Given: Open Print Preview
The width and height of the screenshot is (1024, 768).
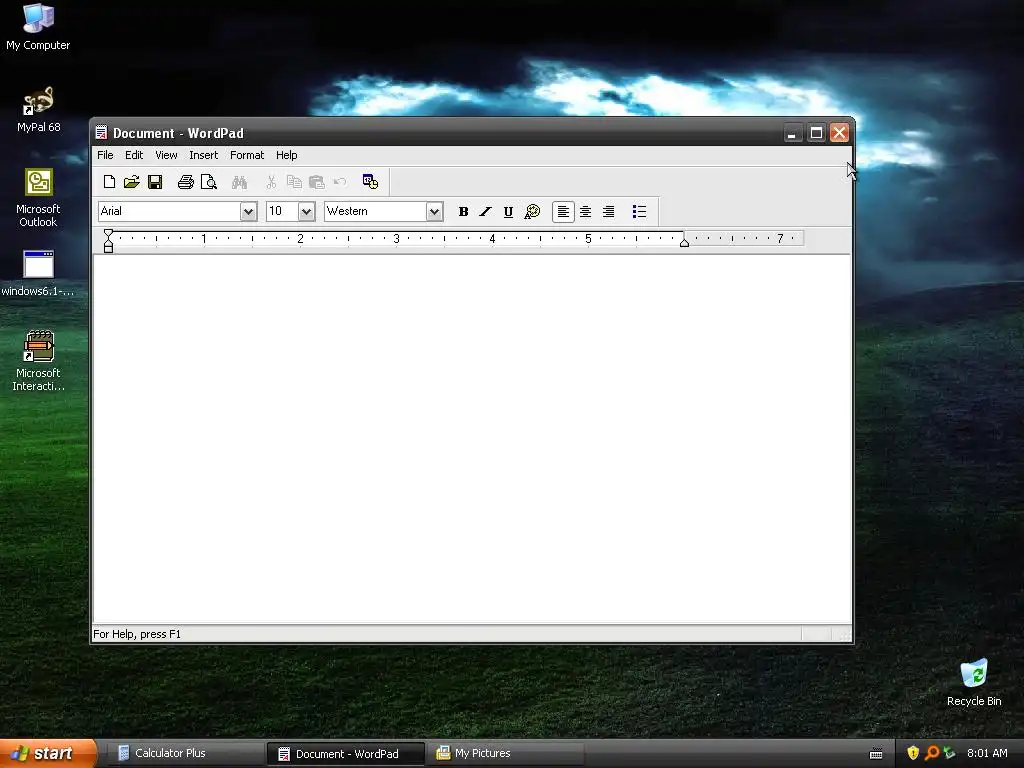Looking at the screenshot, I should 208,182.
